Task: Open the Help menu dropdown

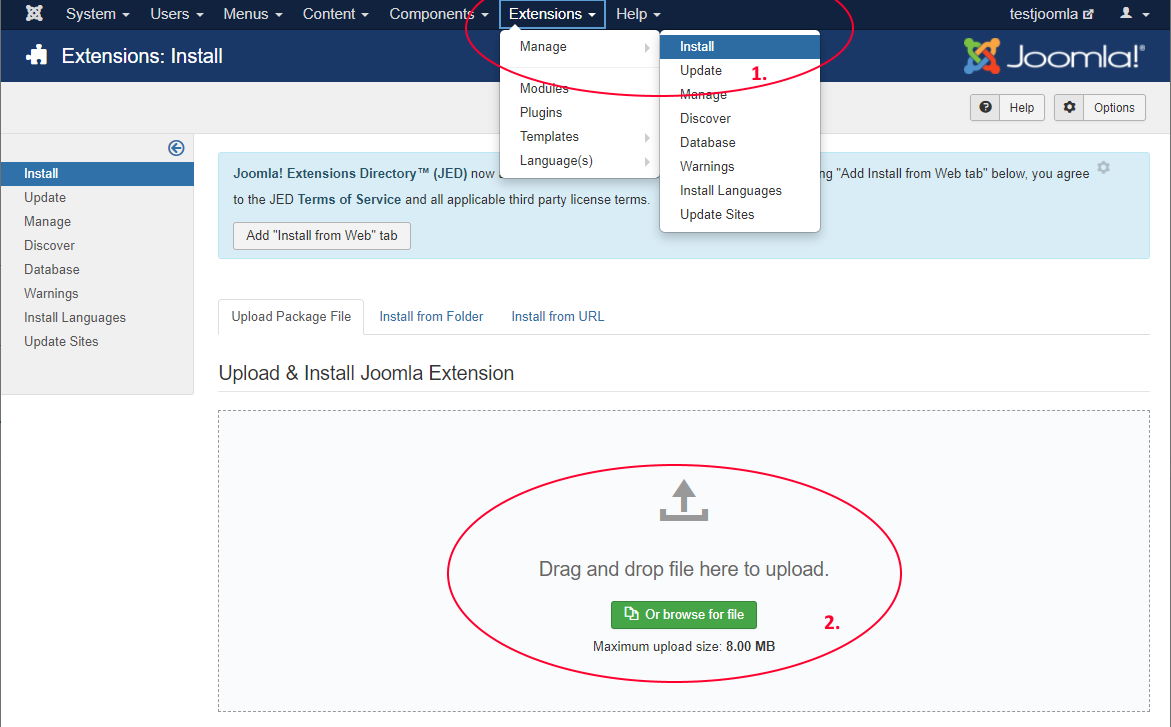Action: (638, 14)
